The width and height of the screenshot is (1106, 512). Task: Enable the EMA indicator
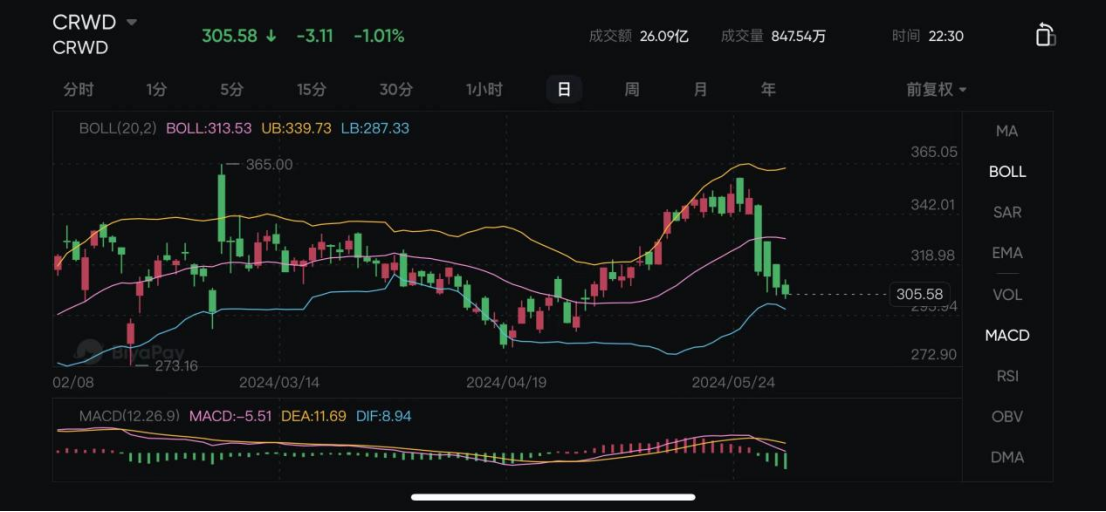(1007, 253)
